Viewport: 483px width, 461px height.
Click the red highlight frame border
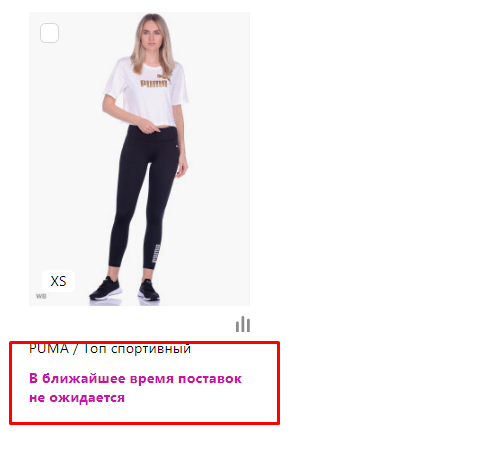click(144, 423)
